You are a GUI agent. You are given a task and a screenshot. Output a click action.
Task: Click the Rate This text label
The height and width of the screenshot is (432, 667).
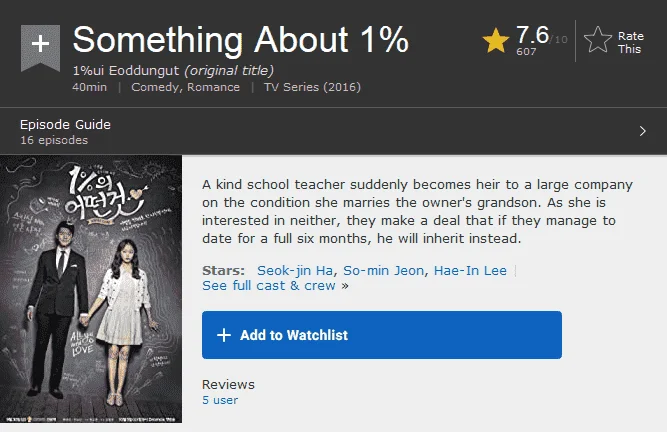point(631,43)
